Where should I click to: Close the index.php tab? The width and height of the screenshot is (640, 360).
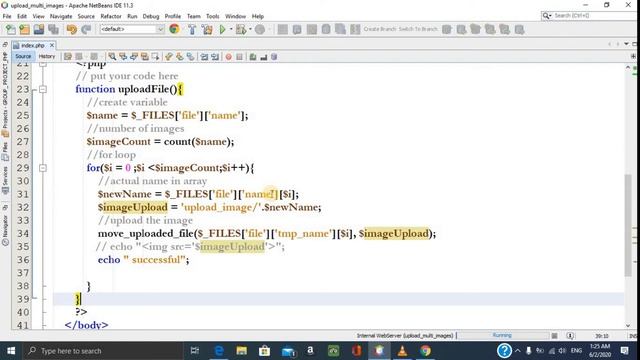[x=52, y=45]
